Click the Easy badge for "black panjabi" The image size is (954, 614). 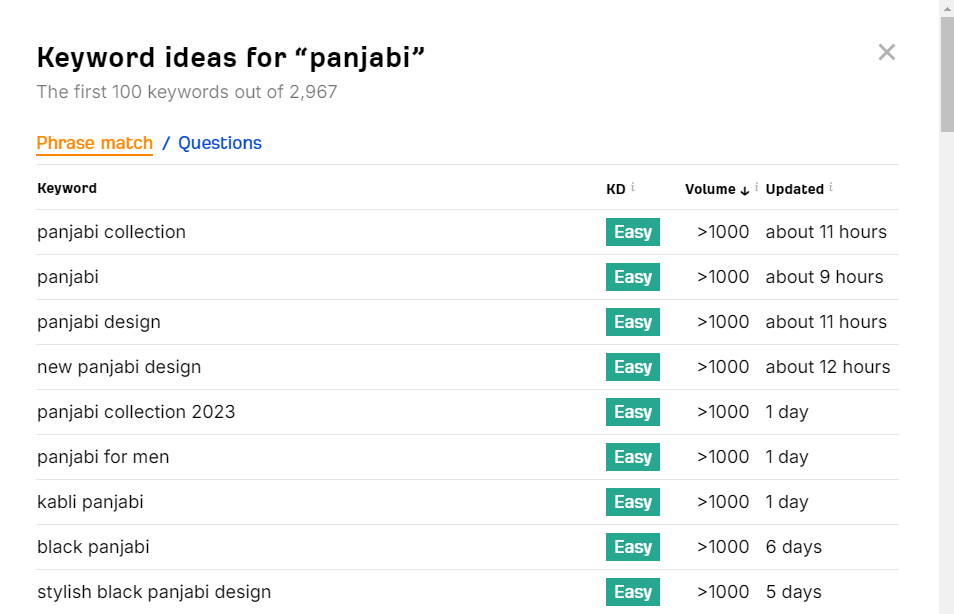(633, 547)
